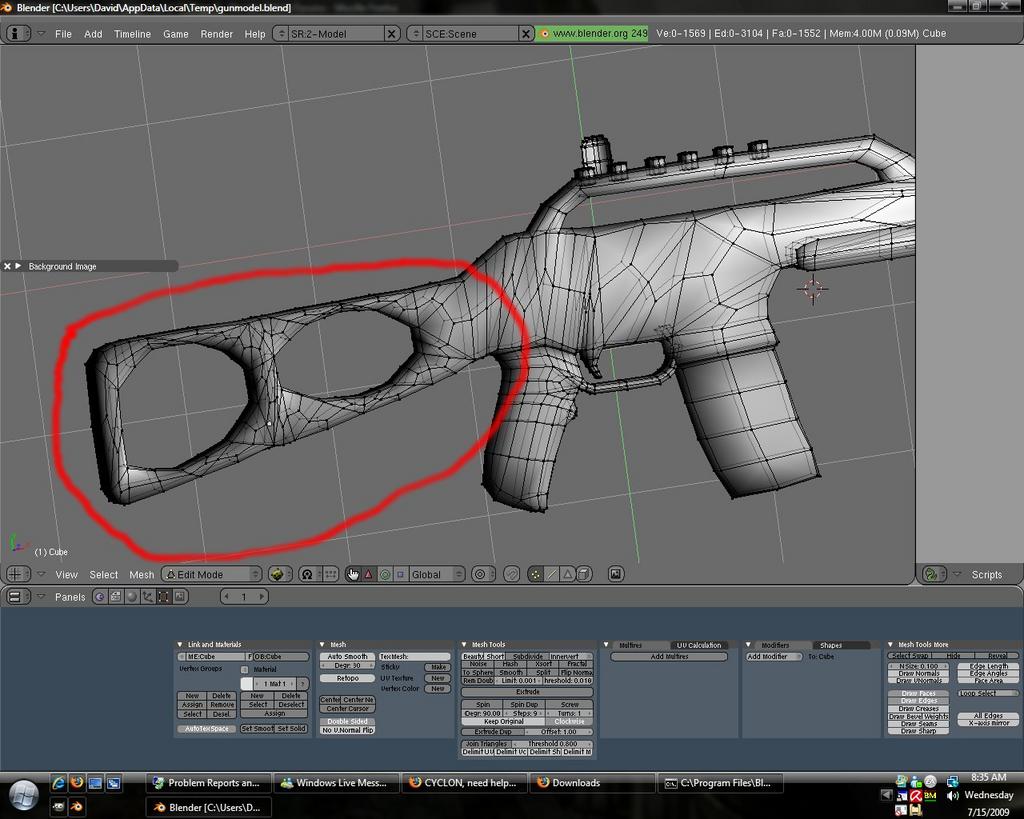Screen dimensions: 1024x819
Task: Open the Add Modifier dropdown
Action: coord(773,656)
